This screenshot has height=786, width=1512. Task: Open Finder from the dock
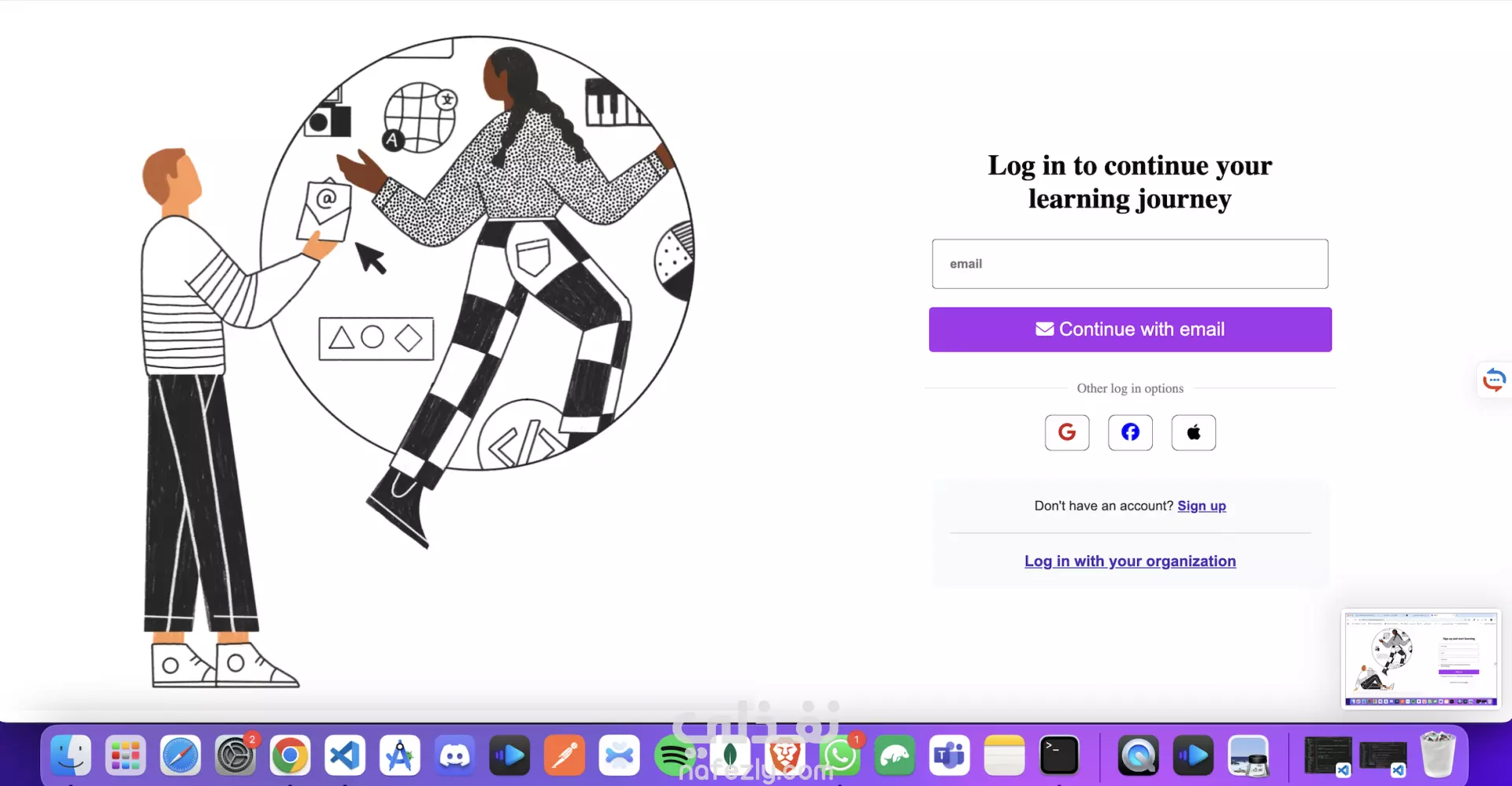click(x=71, y=755)
